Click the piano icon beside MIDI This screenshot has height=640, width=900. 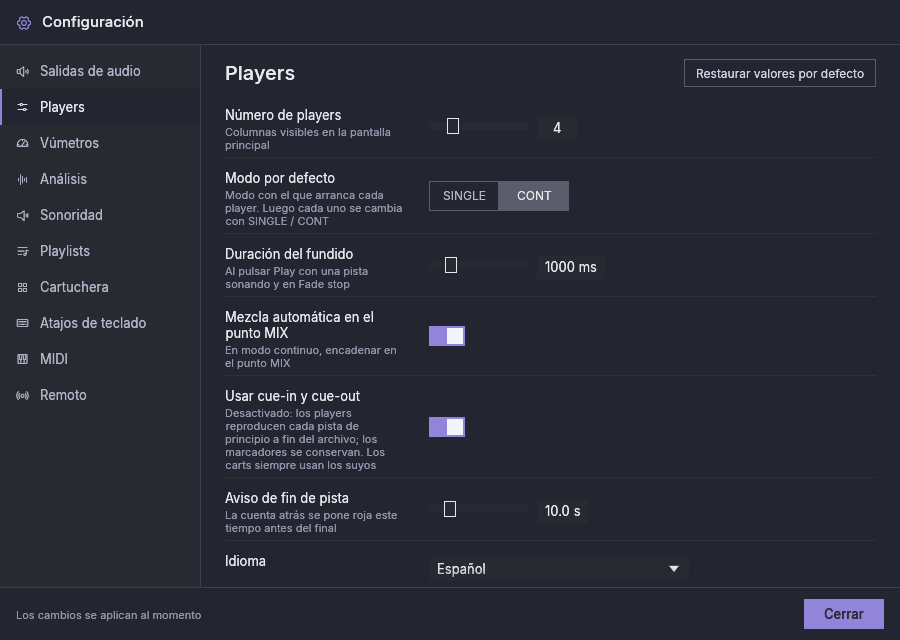tap(22, 359)
